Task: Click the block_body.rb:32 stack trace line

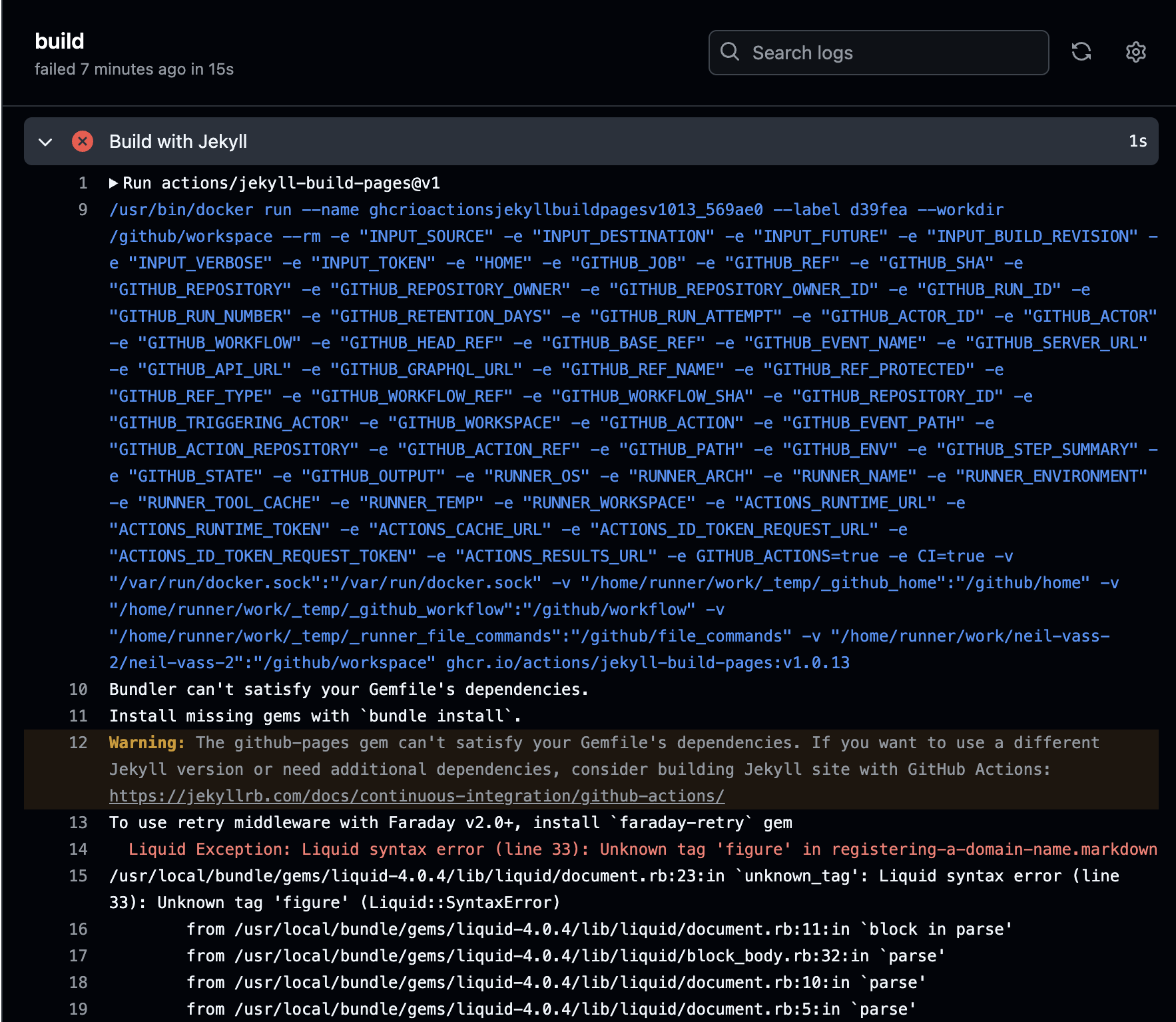Action: coord(566,956)
